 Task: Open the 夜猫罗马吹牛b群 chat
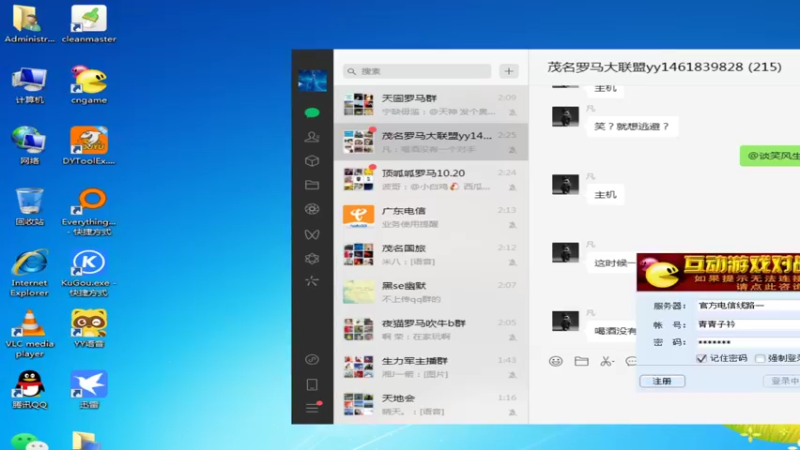431,329
